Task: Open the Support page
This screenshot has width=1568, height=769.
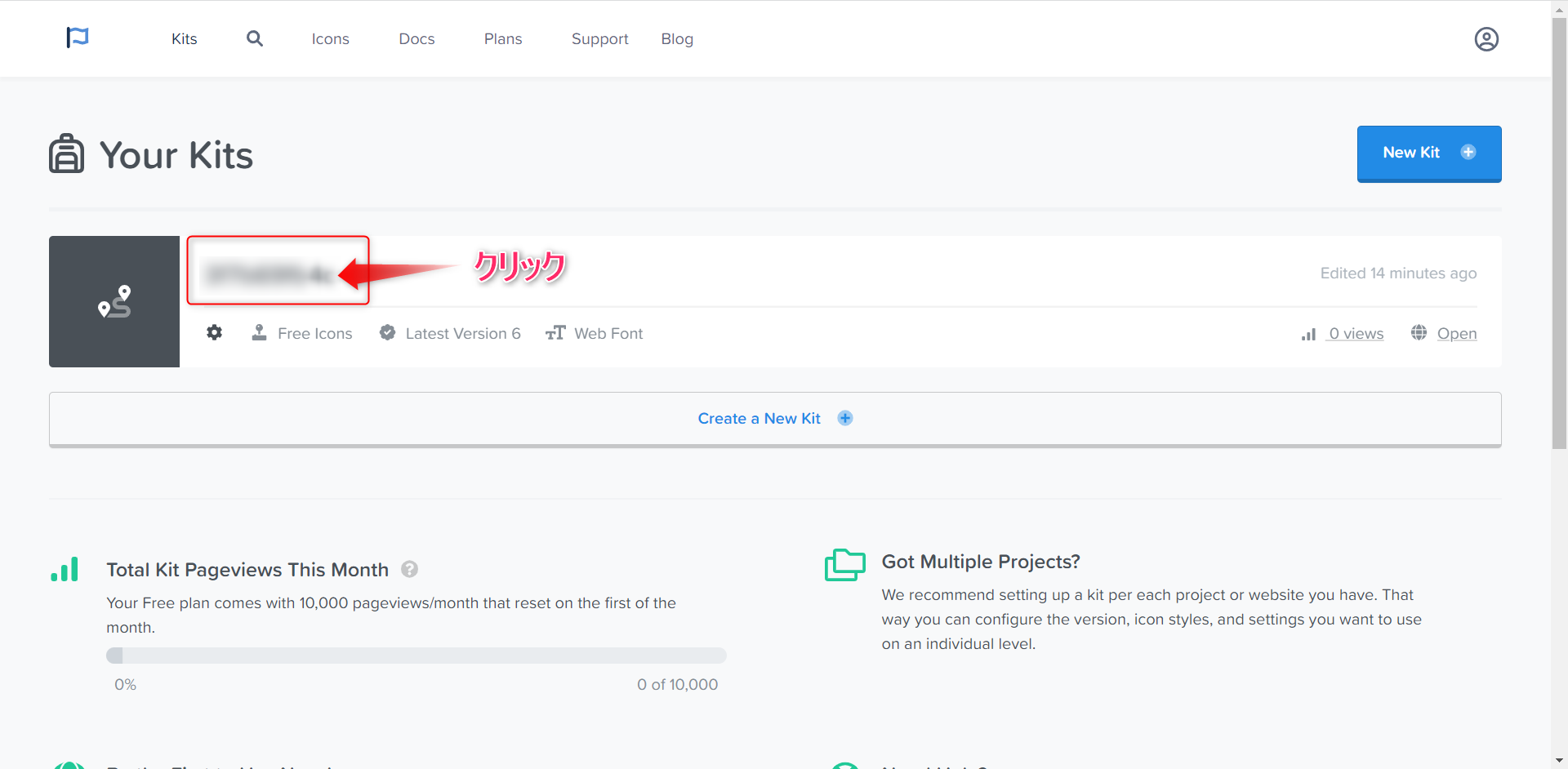Action: click(599, 39)
